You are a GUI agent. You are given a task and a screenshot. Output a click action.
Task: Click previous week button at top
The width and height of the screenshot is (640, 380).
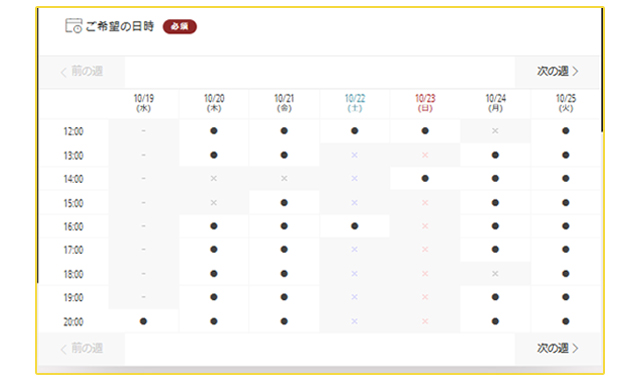click(x=82, y=71)
